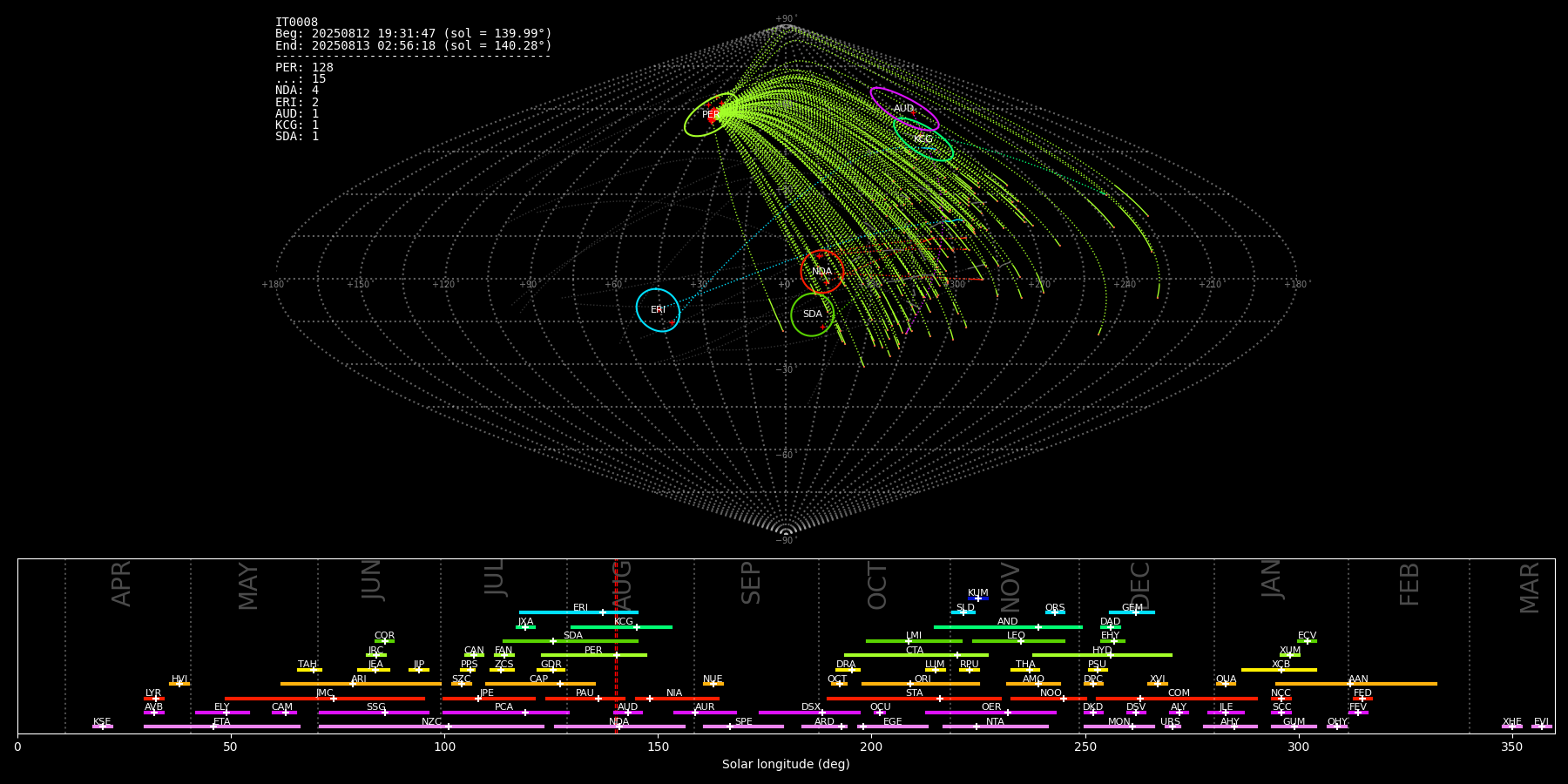The image size is (1568, 784).
Task: Click the red dashed current-date line in timeline
Action: (x=616, y=645)
